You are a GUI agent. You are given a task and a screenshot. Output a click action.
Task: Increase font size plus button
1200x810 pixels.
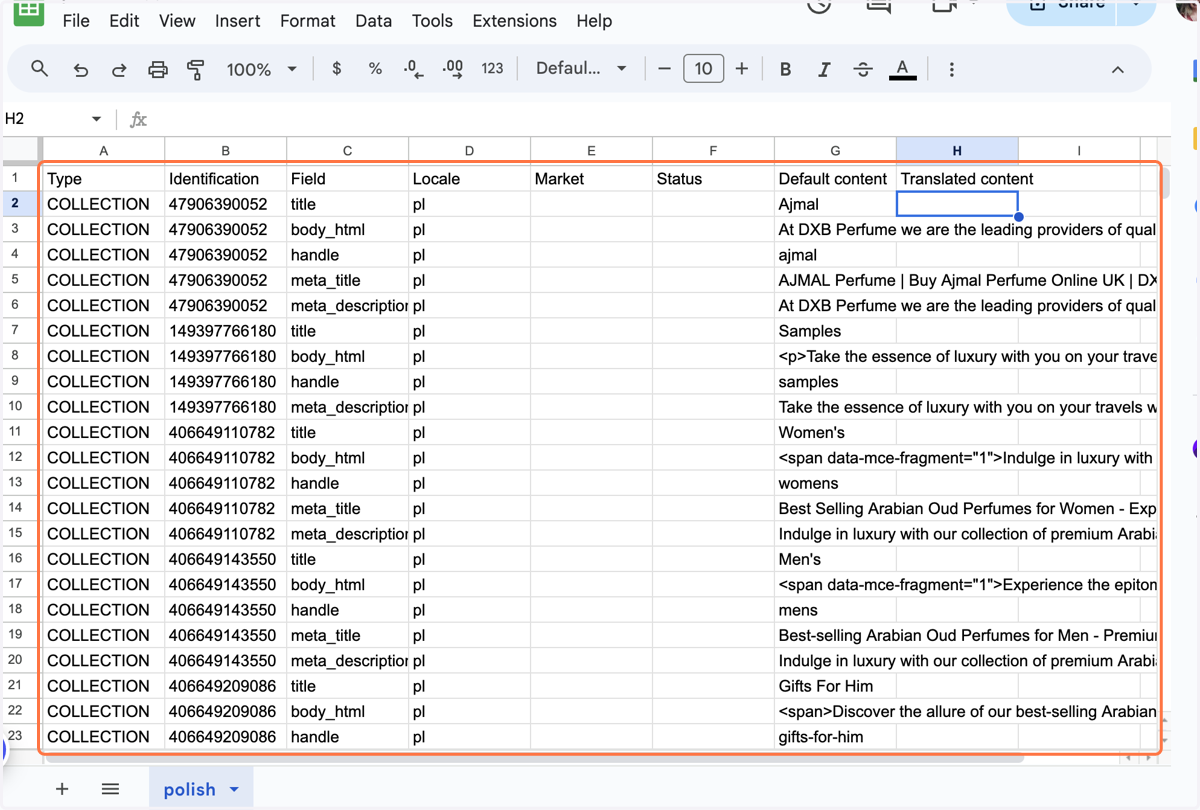[x=741, y=69]
